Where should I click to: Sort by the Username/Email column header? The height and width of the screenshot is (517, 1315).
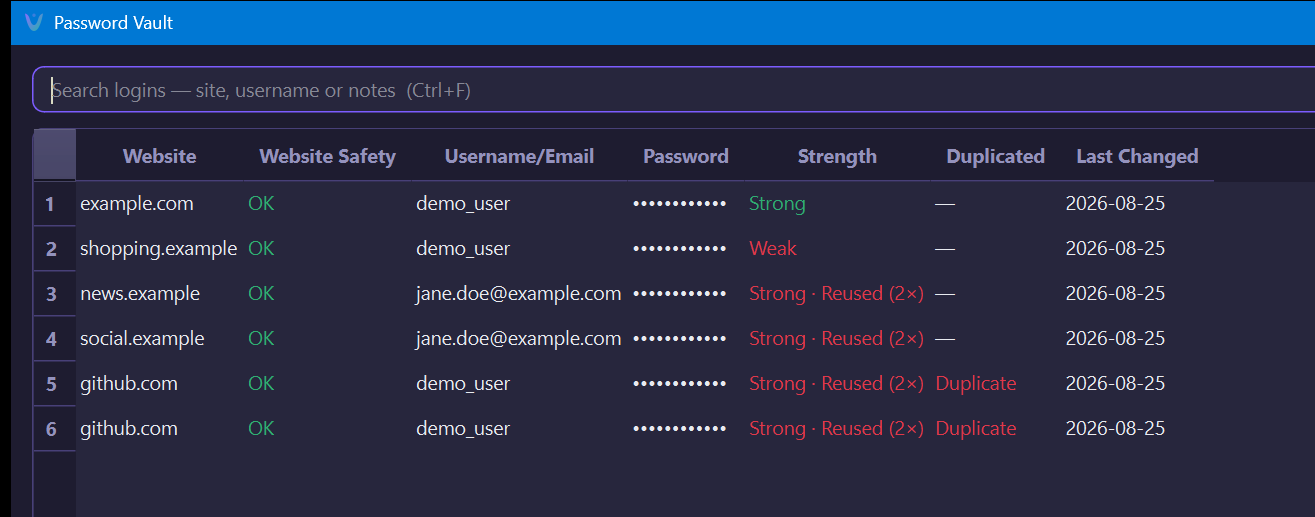(519, 156)
